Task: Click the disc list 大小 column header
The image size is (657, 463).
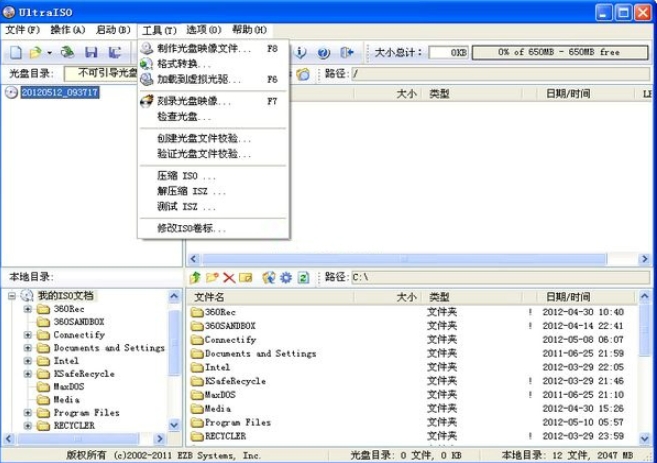Action: point(388,93)
